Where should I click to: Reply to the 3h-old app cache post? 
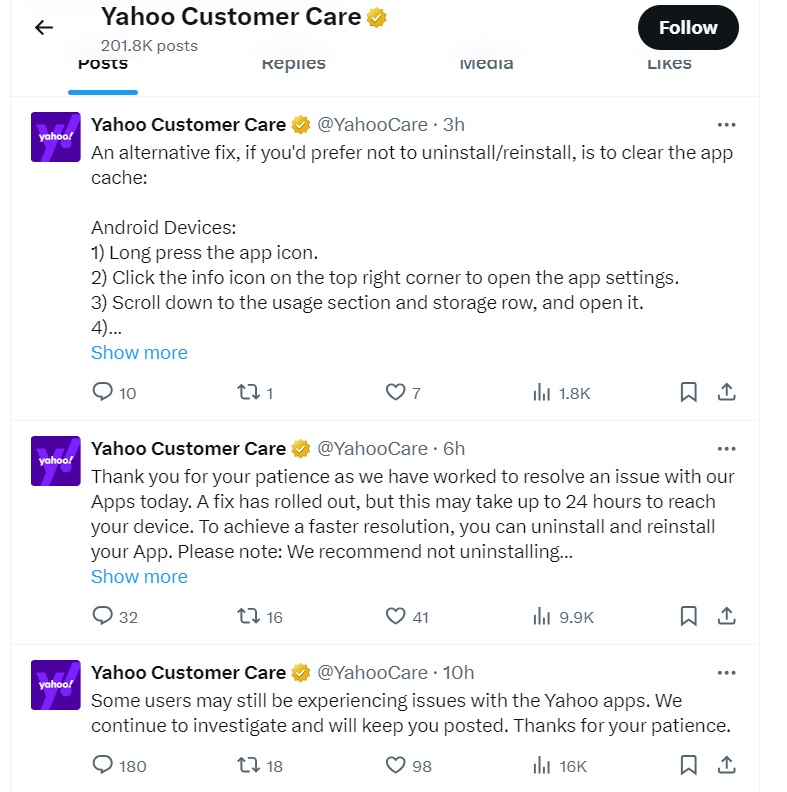pos(103,393)
